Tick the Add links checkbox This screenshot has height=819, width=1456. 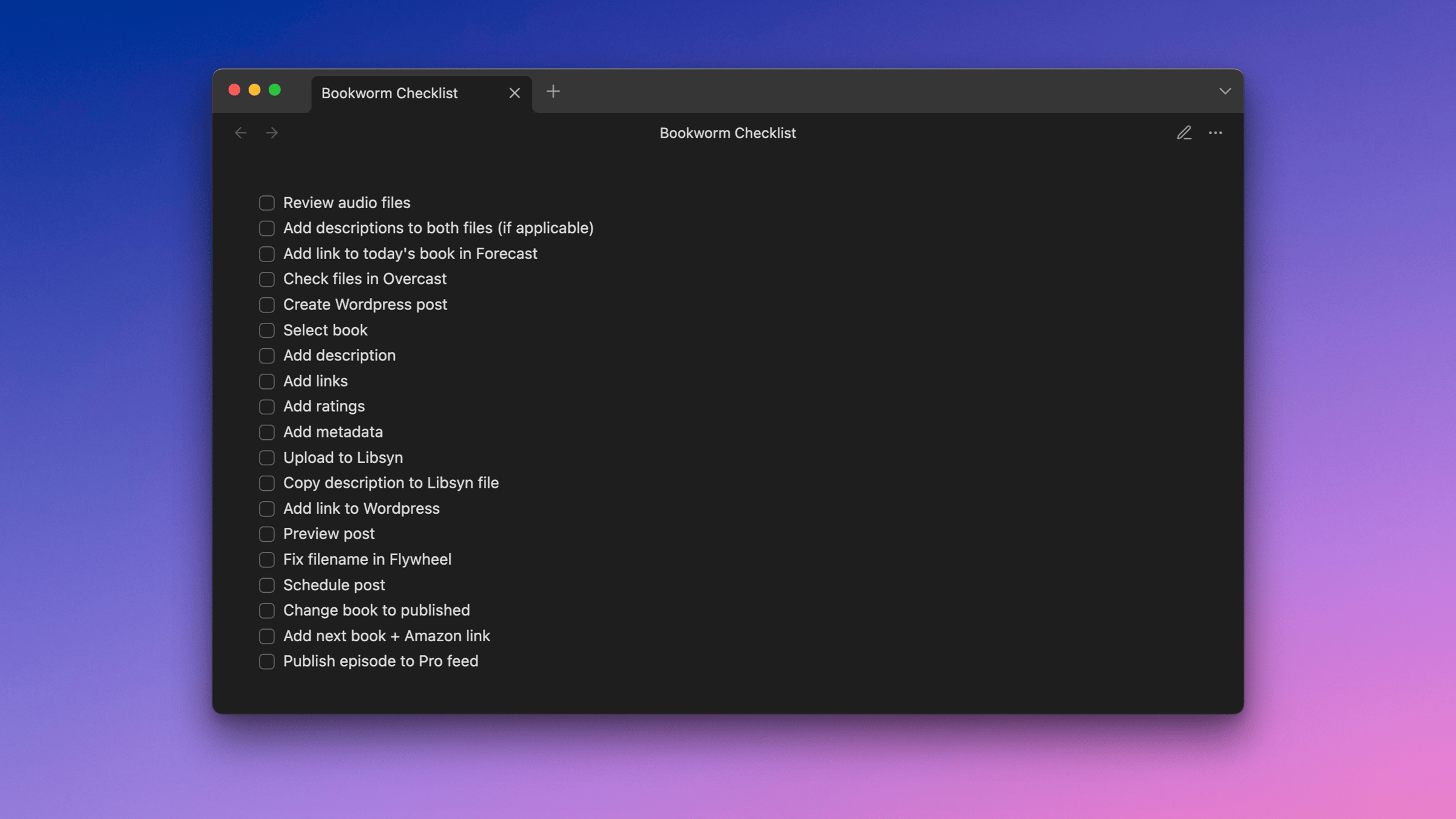point(266,381)
